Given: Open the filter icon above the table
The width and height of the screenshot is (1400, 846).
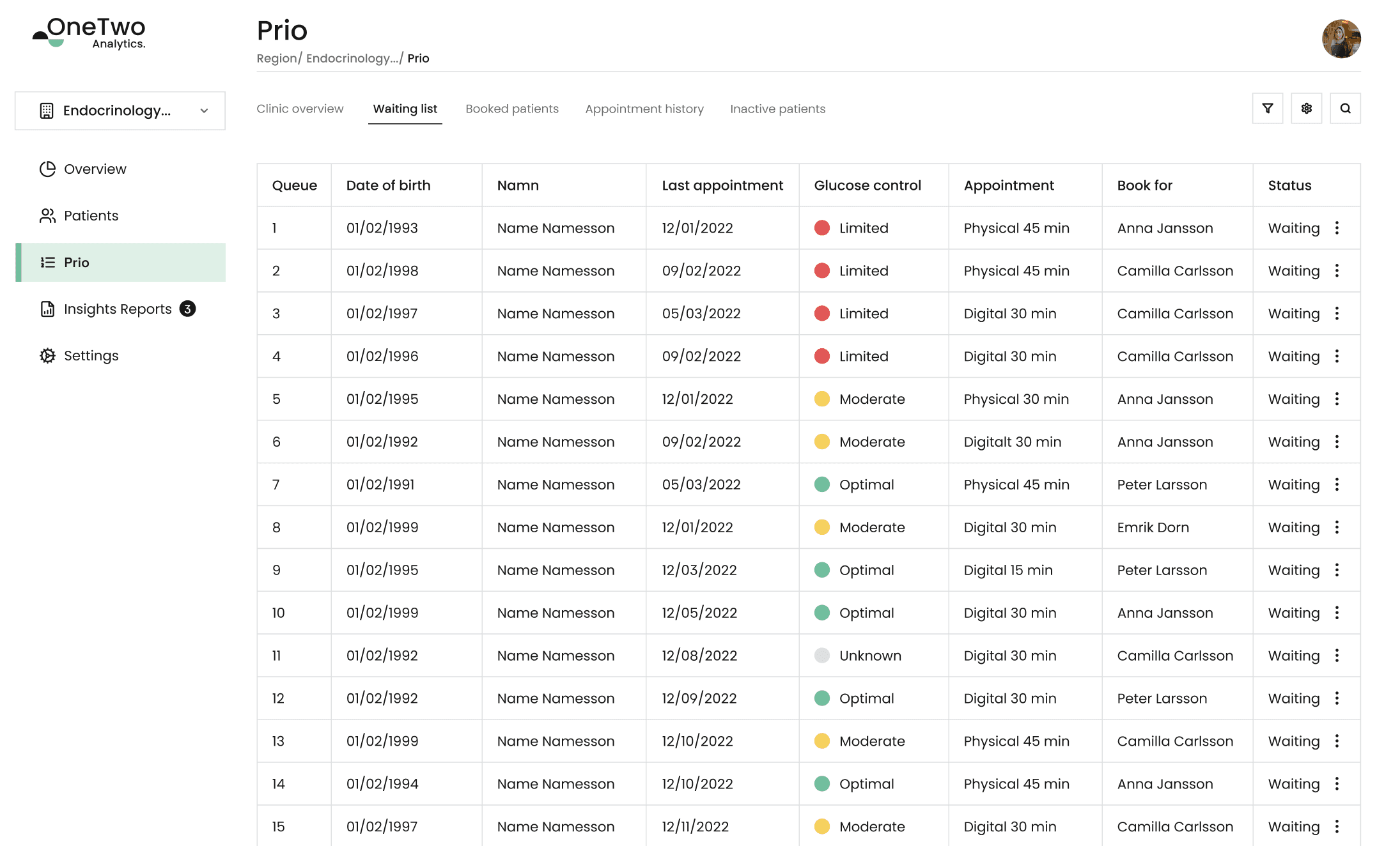Looking at the screenshot, I should (x=1268, y=109).
